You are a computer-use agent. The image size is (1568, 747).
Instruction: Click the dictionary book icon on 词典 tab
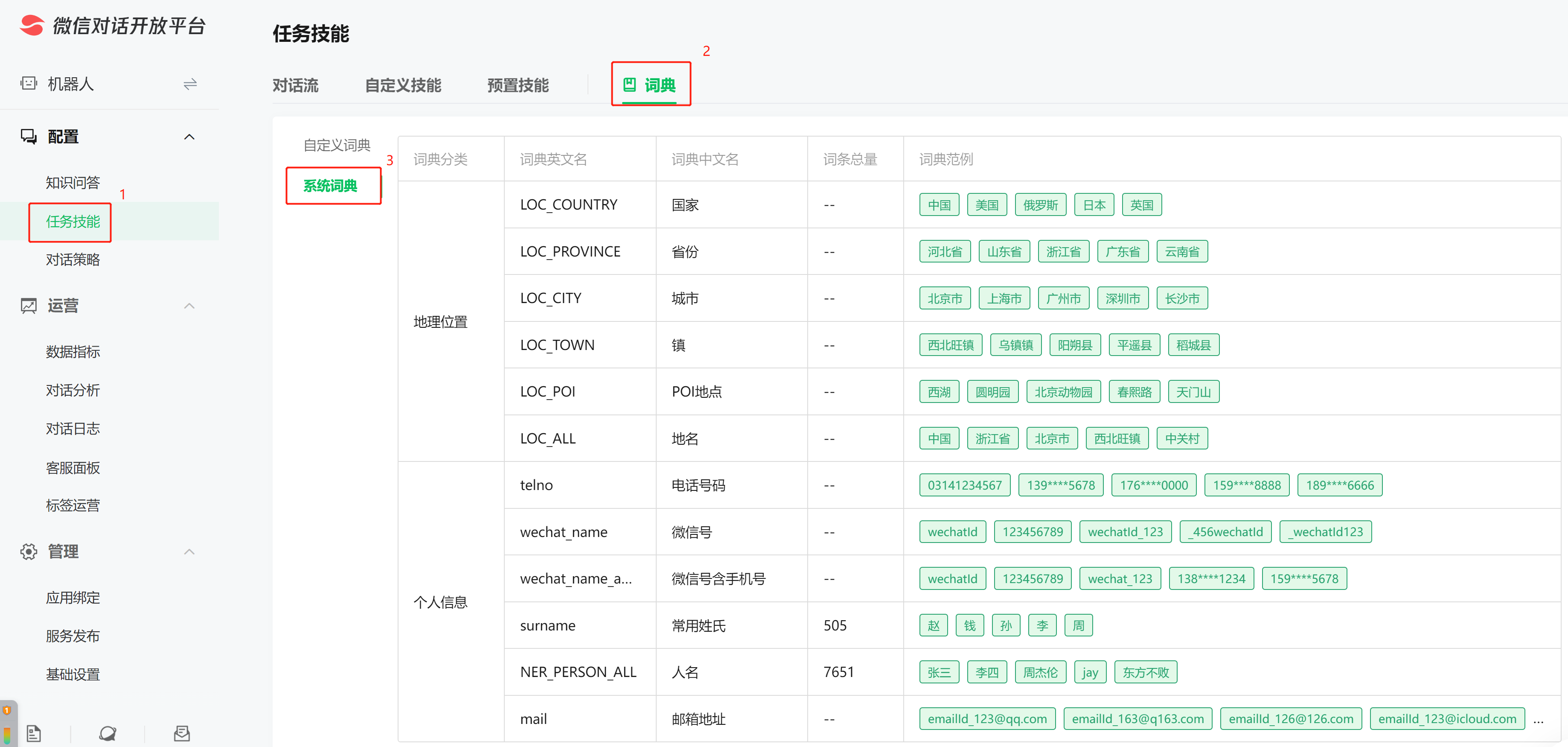(629, 85)
